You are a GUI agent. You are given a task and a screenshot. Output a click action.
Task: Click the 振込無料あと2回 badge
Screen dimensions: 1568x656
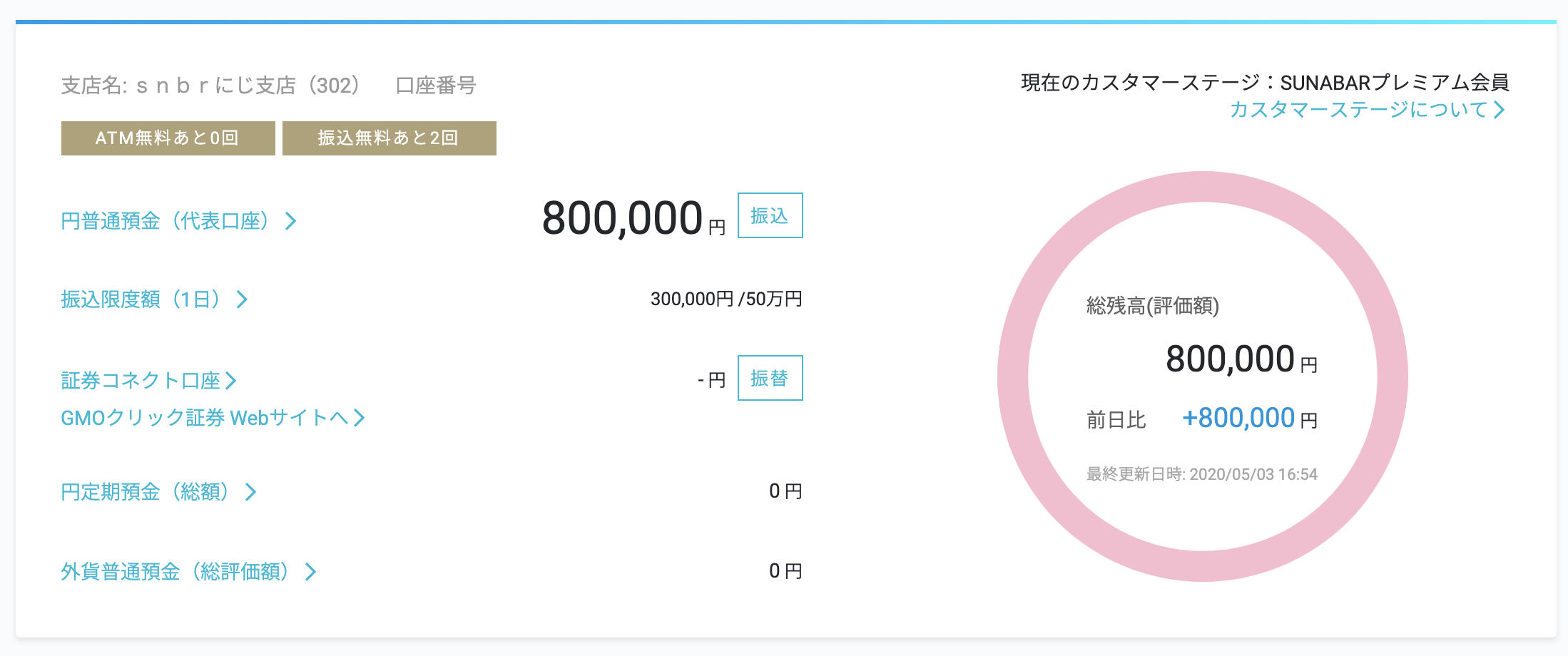(389, 138)
